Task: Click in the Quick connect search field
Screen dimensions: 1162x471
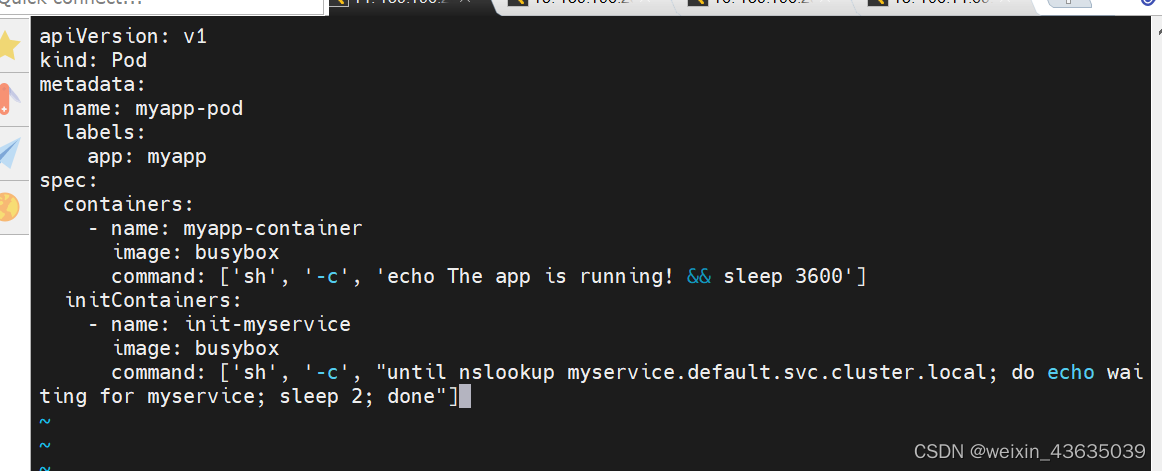Action: tap(162, 6)
